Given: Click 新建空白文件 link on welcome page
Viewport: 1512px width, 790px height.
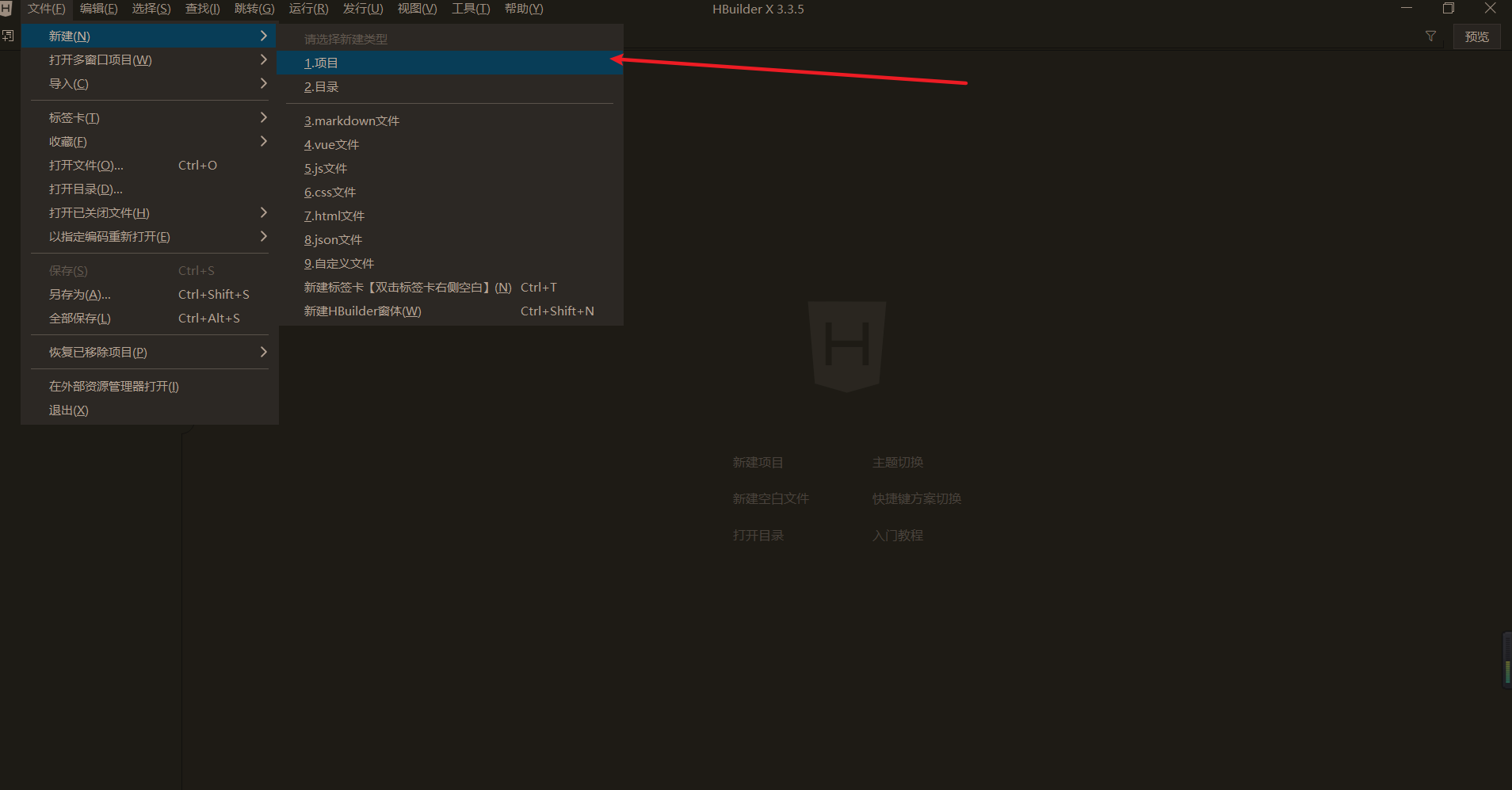Looking at the screenshot, I should pyautogui.click(x=770, y=499).
